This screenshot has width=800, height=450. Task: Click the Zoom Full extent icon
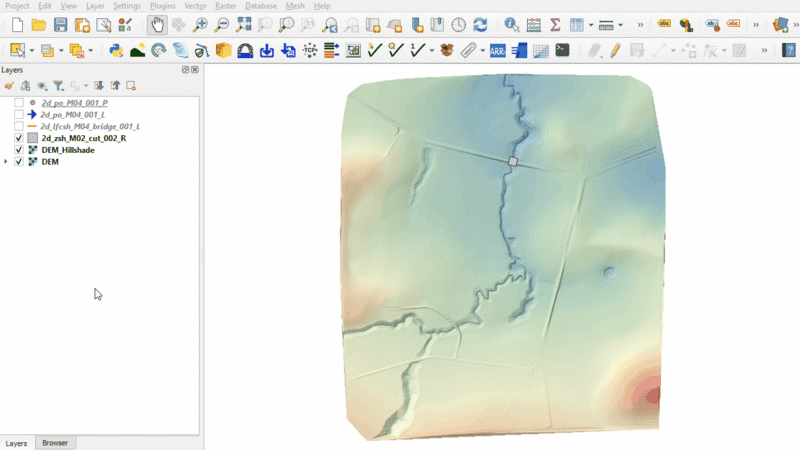coord(244,25)
